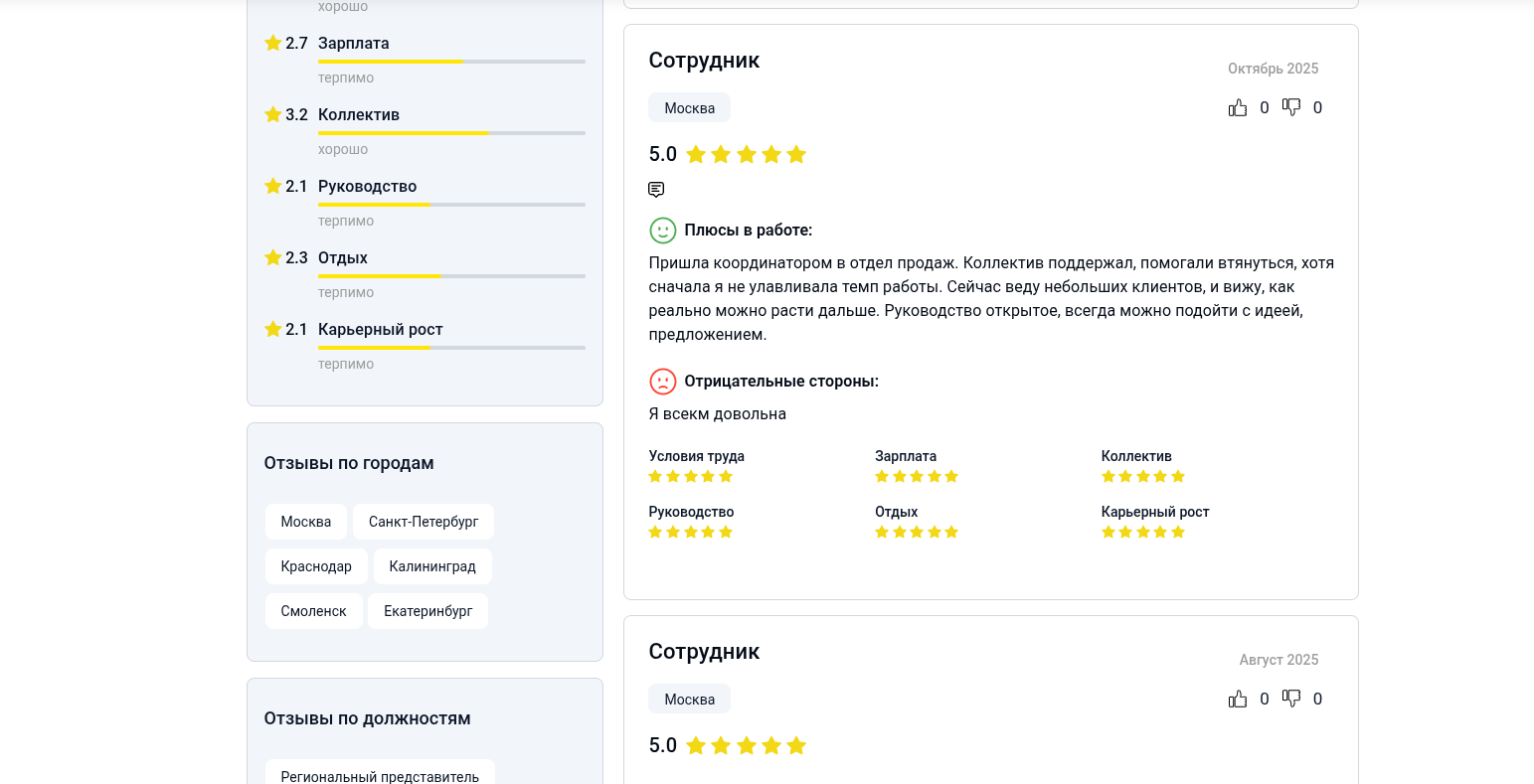Click the green smiley next to Плюсы в работе
The height and width of the screenshot is (784, 1534).
663,231
